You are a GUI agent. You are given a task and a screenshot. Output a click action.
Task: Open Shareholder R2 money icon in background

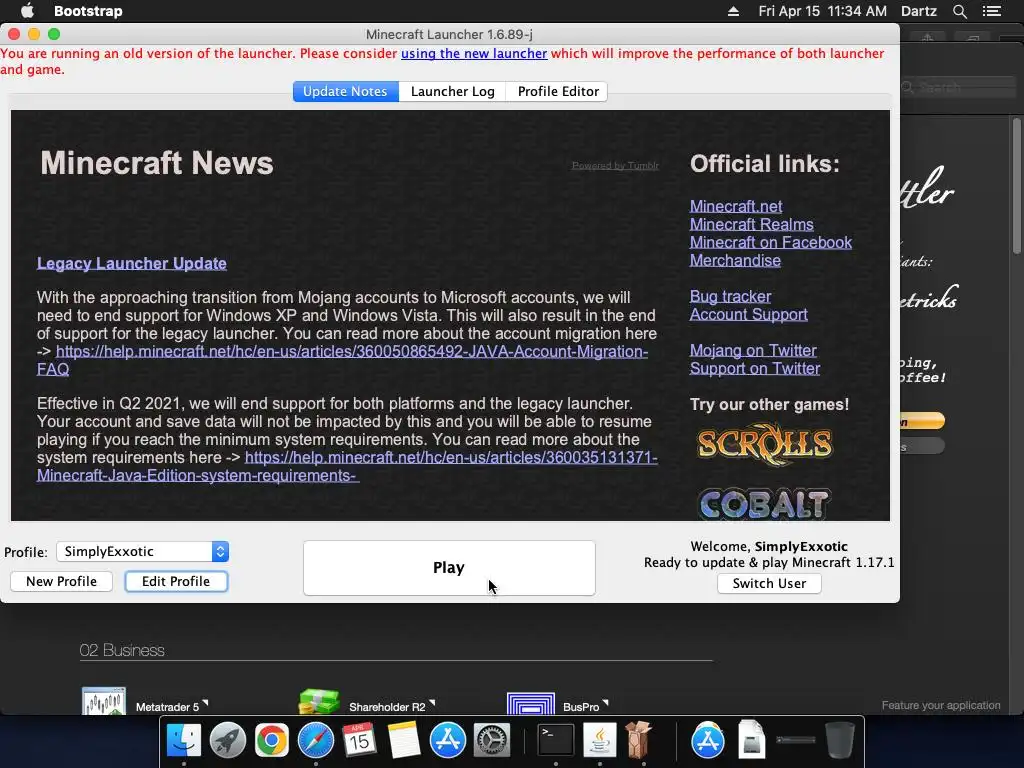click(x=319, y=701)
